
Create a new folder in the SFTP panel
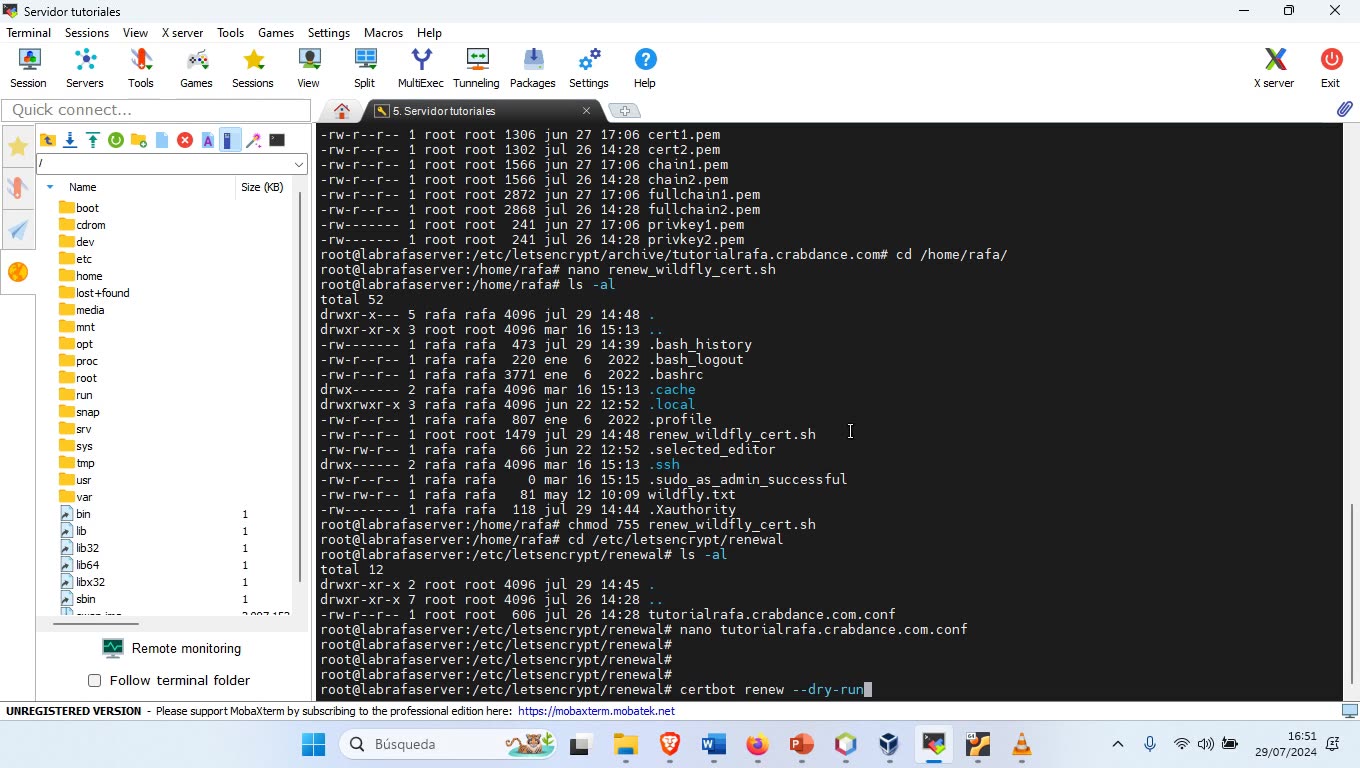140,140
